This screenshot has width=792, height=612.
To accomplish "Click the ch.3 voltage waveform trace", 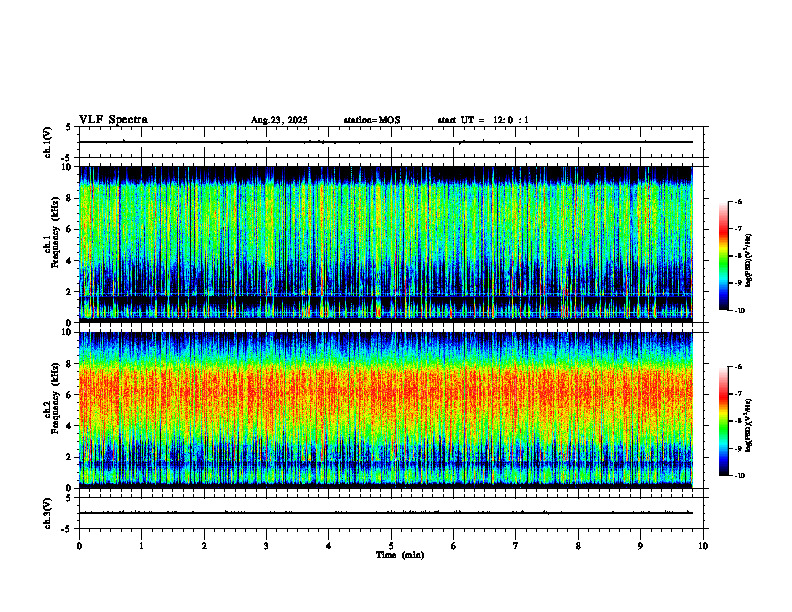I will point(386,513).
